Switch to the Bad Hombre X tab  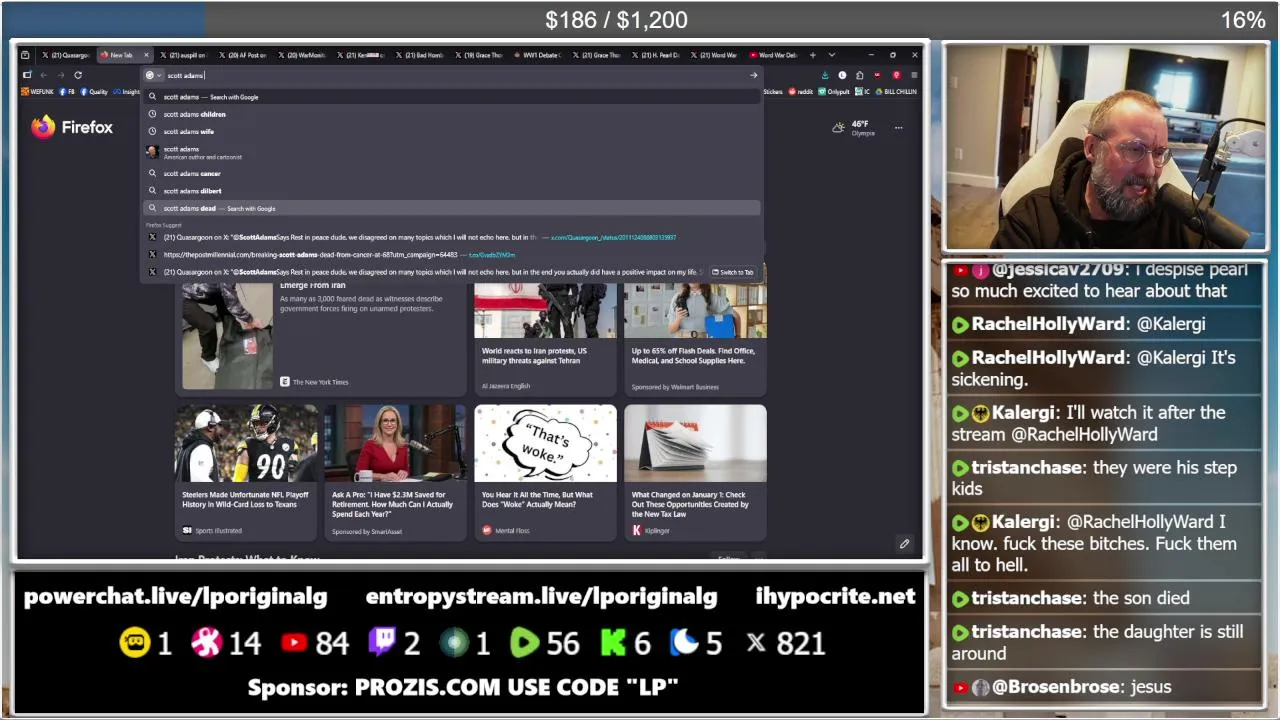point(419,55)
